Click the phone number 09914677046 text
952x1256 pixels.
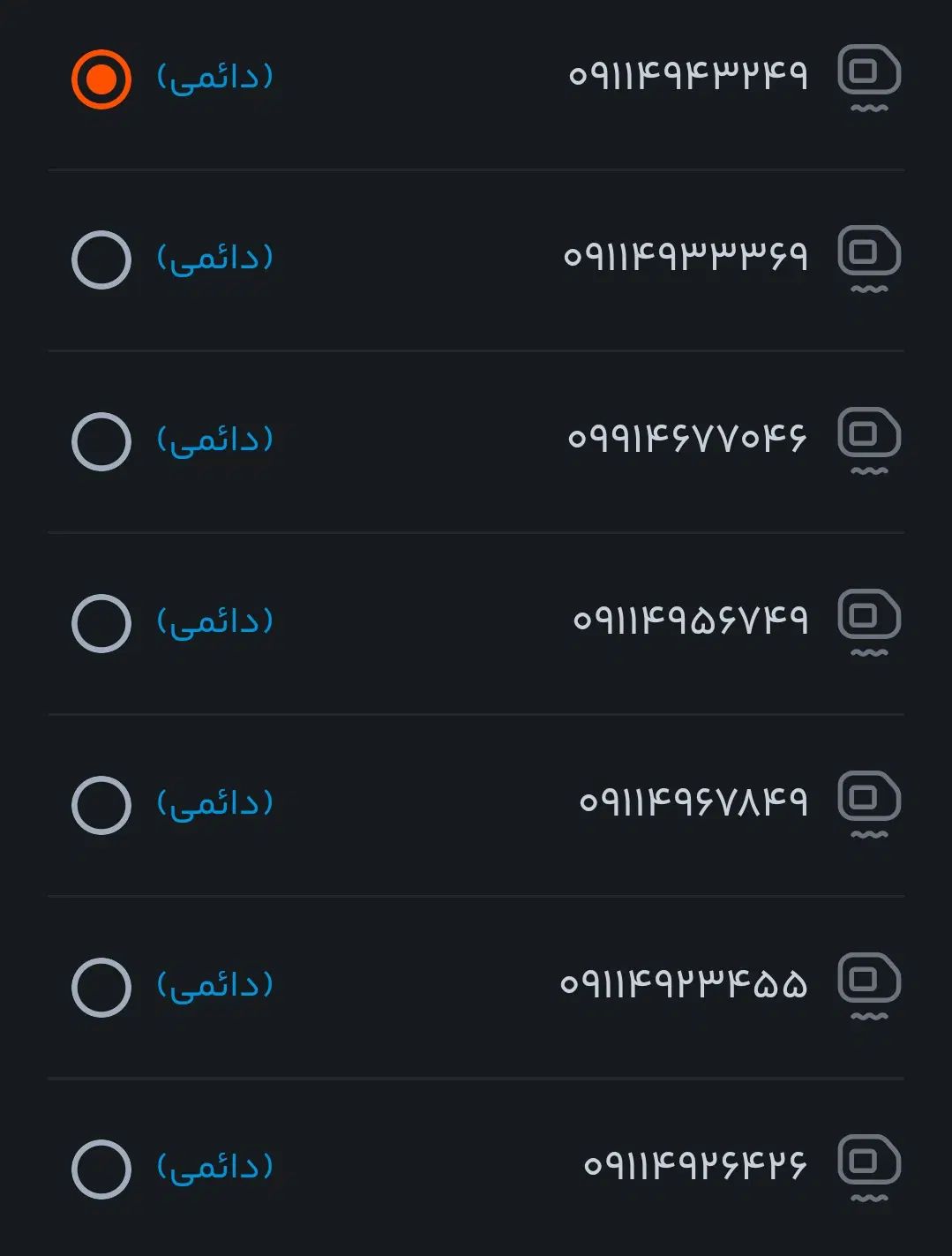[687, 438]
